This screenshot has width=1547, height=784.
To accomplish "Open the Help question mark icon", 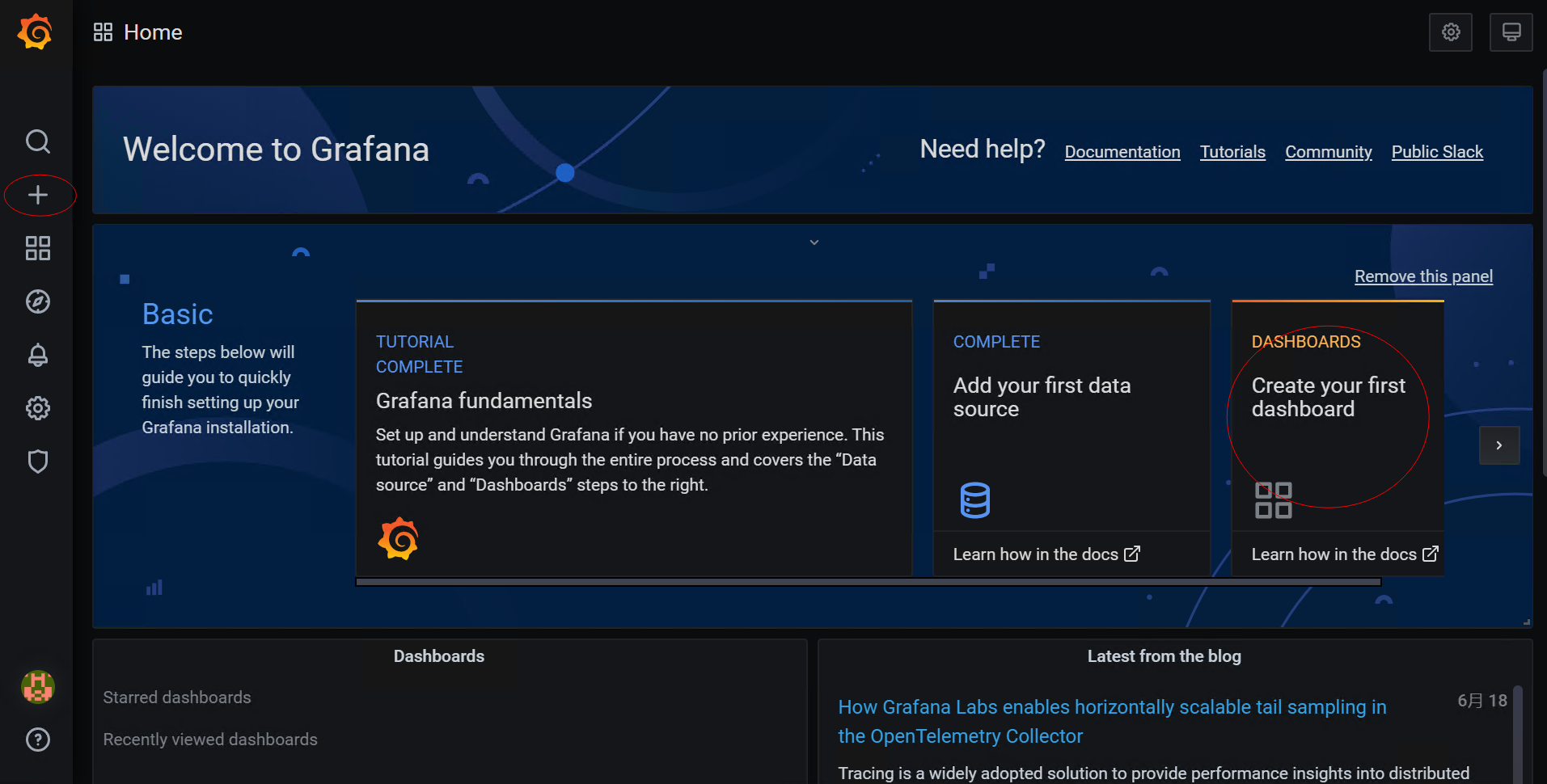I will (38, 740).
